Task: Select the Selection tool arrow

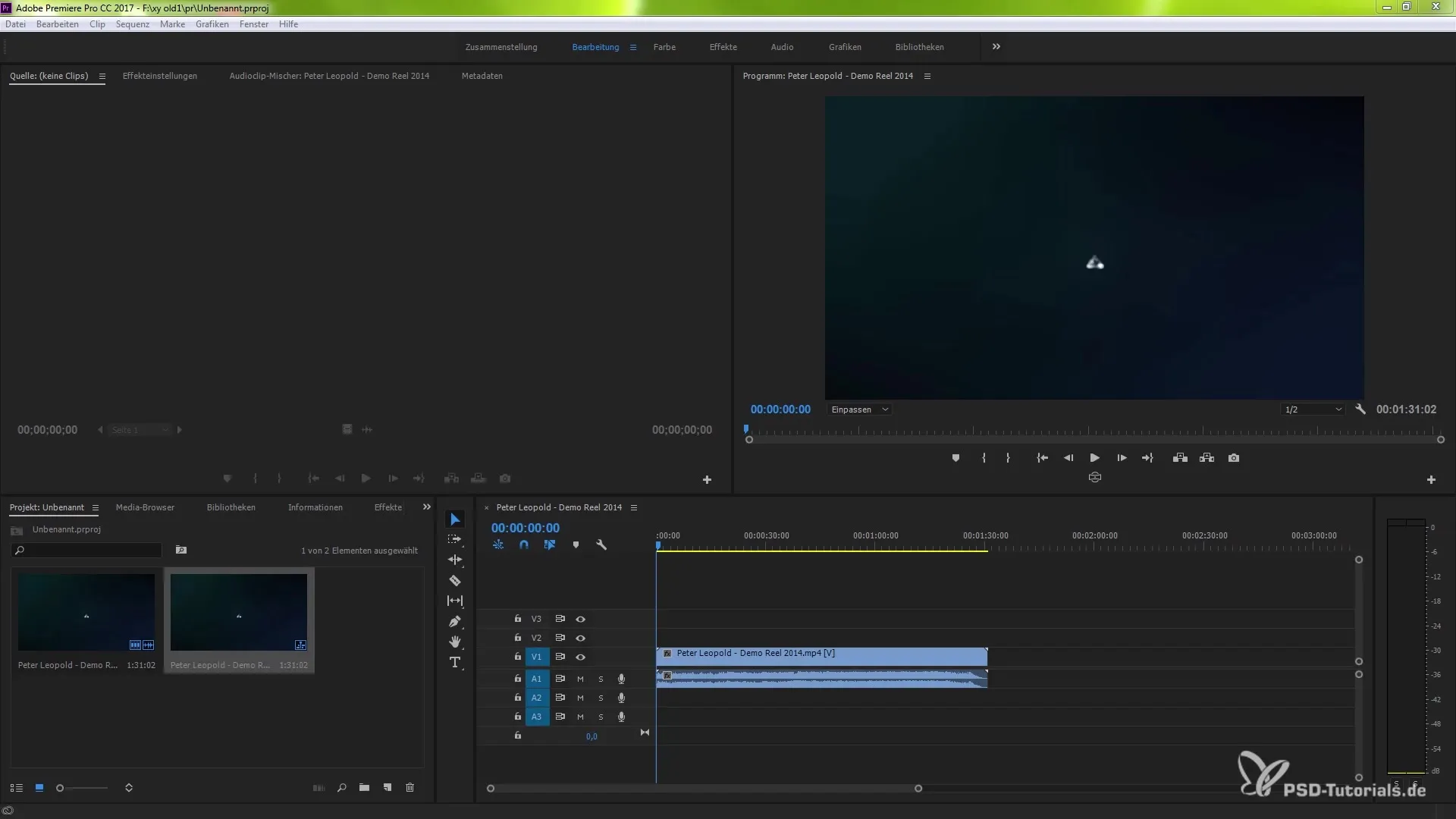Action: [455, 519]
